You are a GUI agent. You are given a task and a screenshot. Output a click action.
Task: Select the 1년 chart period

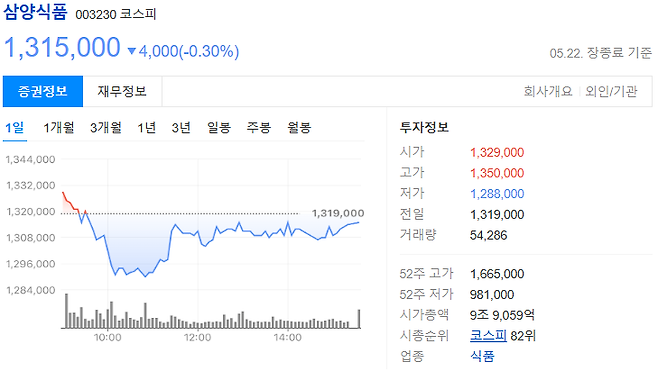point(146,128)
